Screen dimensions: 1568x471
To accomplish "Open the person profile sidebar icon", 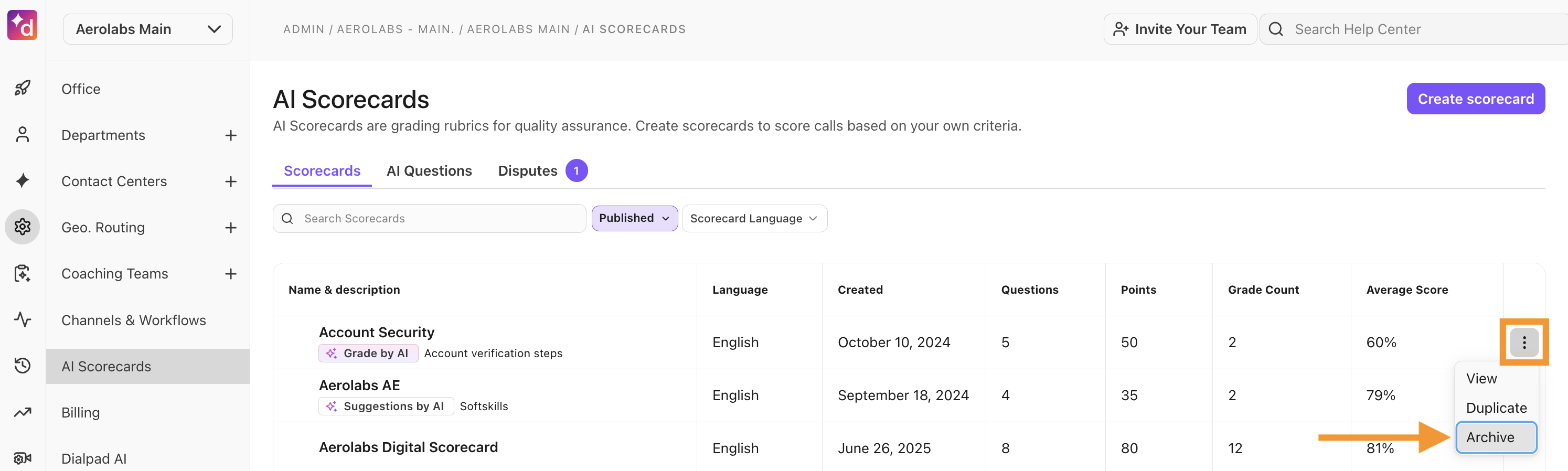I will [23, 134].
